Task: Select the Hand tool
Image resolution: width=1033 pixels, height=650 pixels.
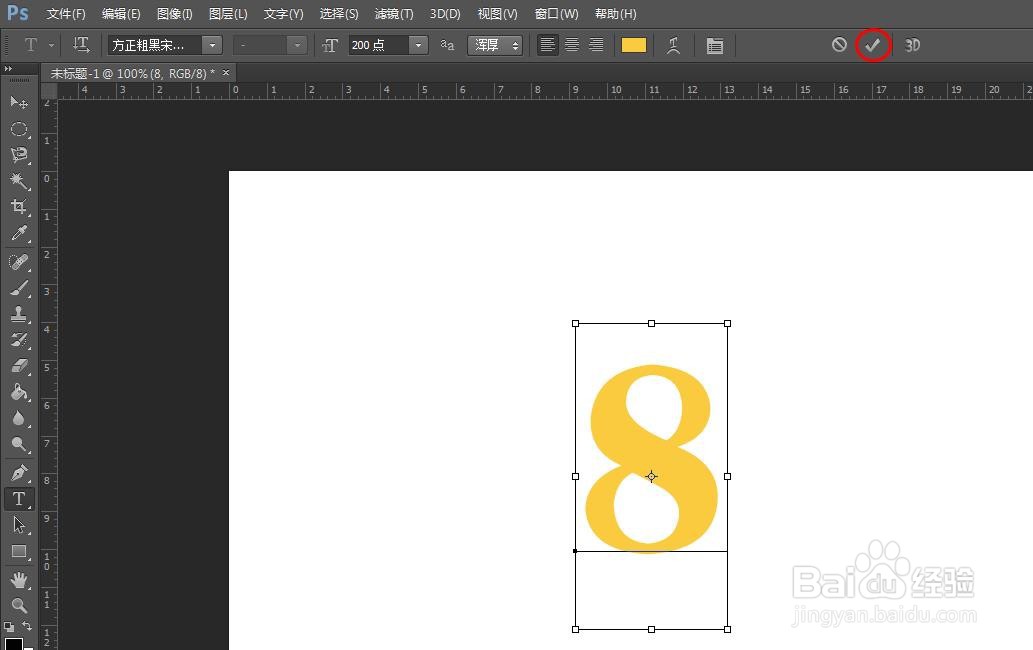Action: 18,580
